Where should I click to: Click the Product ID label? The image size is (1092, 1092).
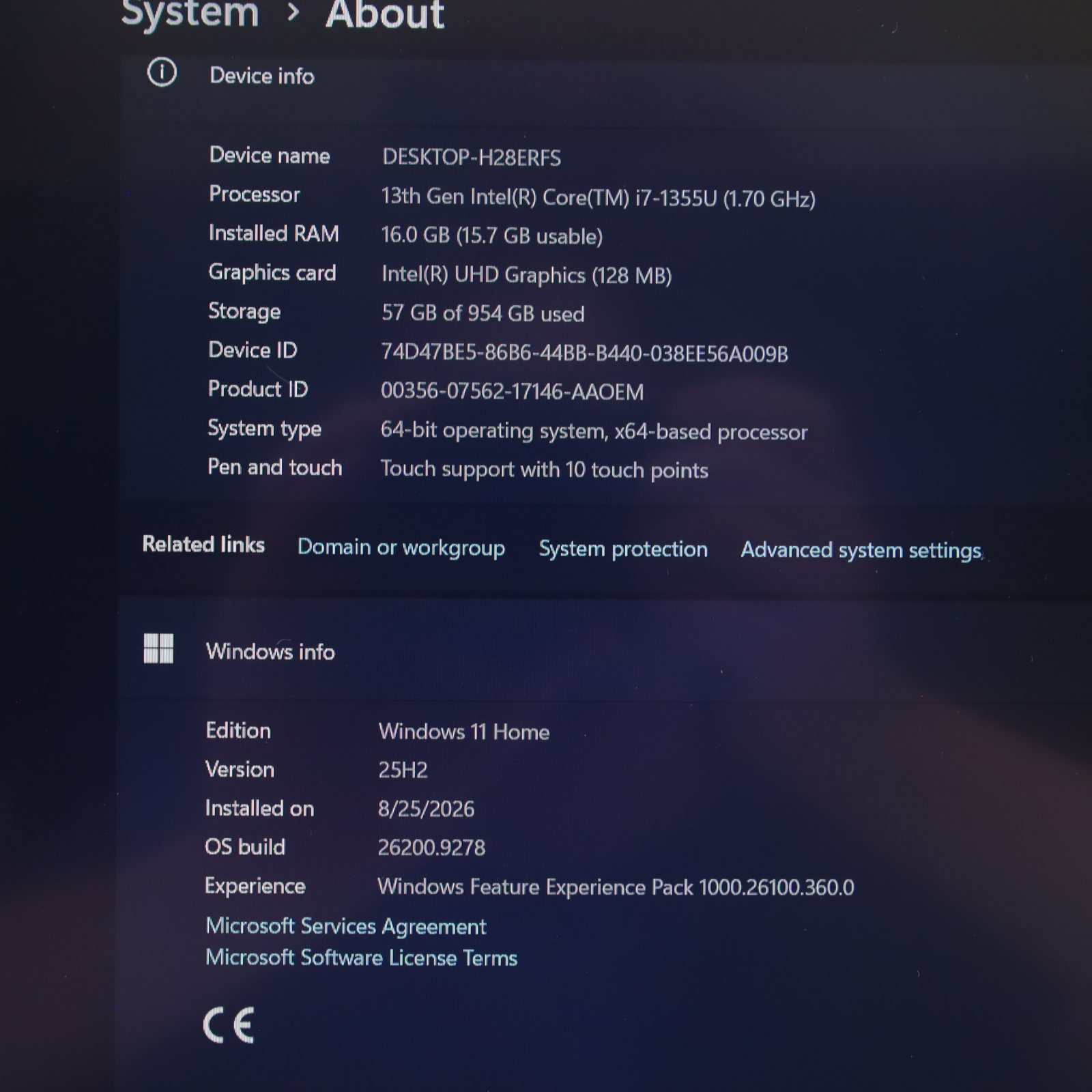point(258,389)
